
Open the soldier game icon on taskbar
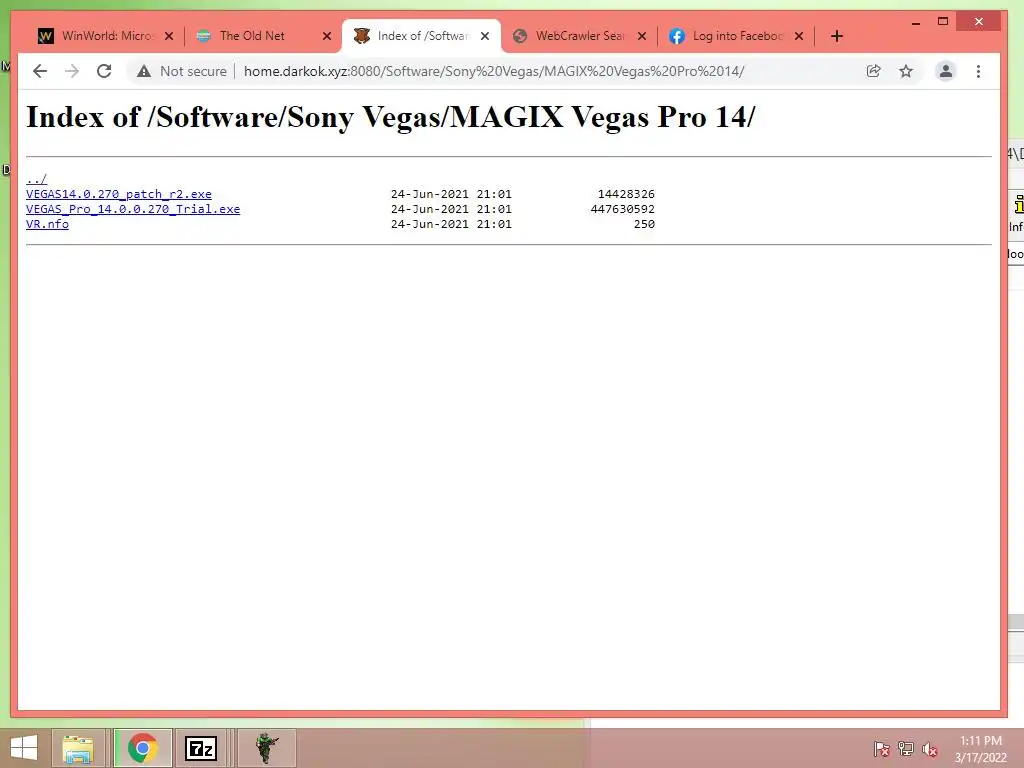266,748
